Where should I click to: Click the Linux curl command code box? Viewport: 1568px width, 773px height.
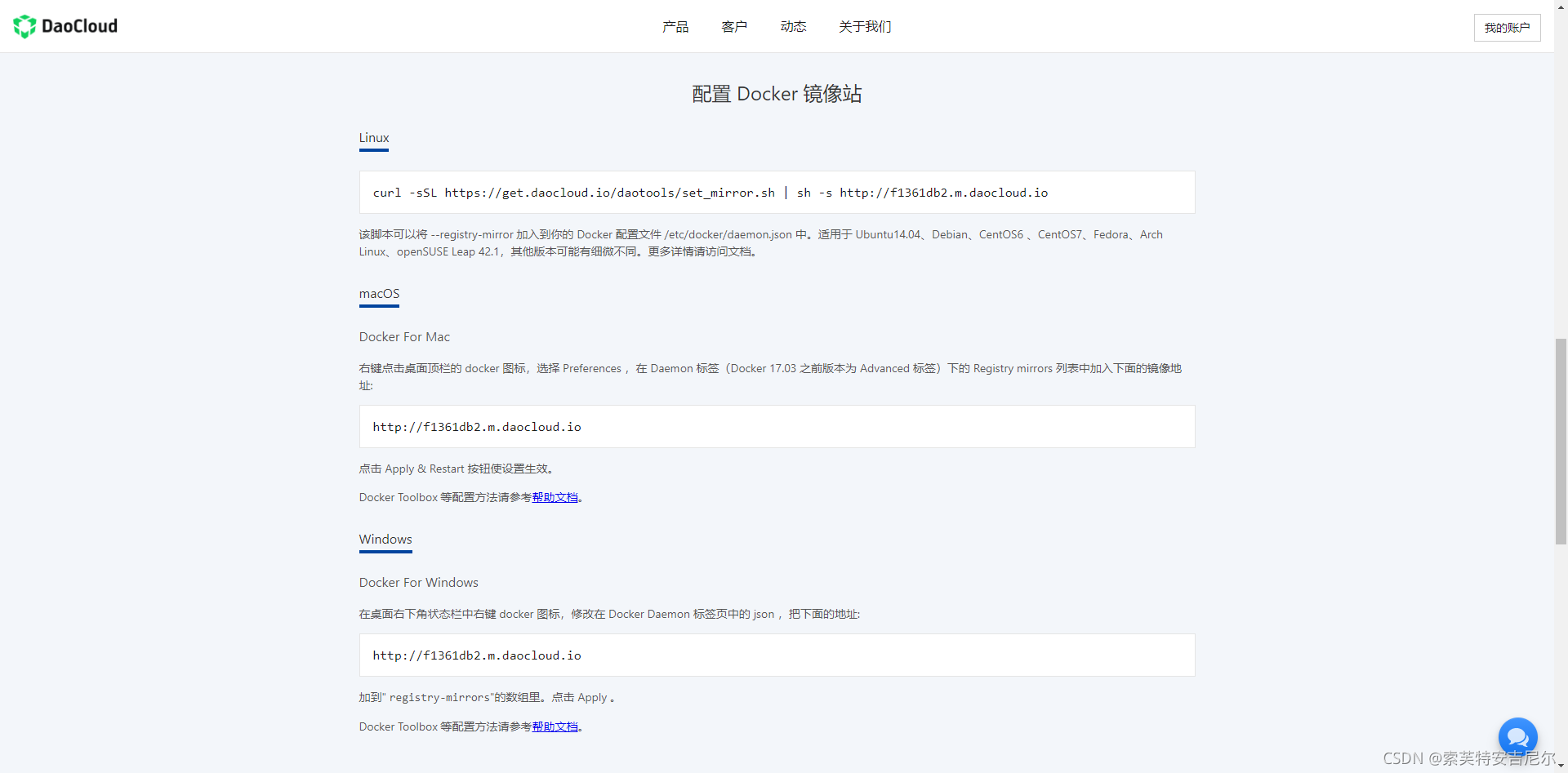(x=777, y=193)
